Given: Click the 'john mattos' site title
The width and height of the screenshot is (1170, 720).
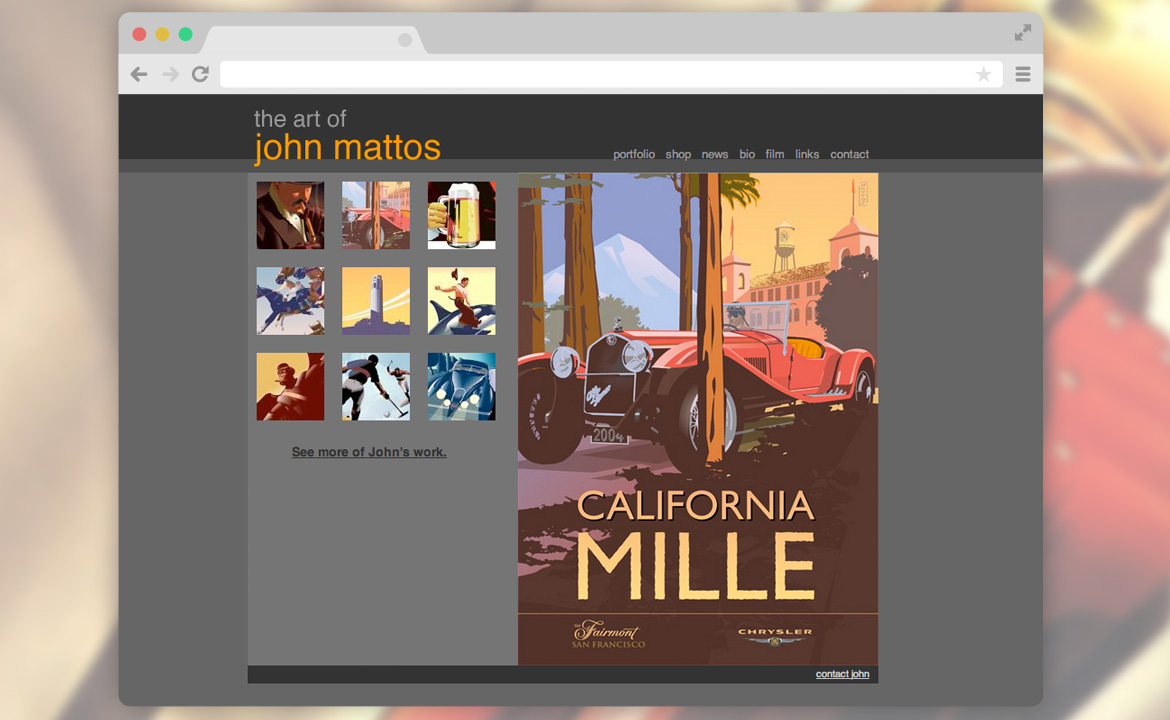Looking at the screenshot, I should (347, 148).
